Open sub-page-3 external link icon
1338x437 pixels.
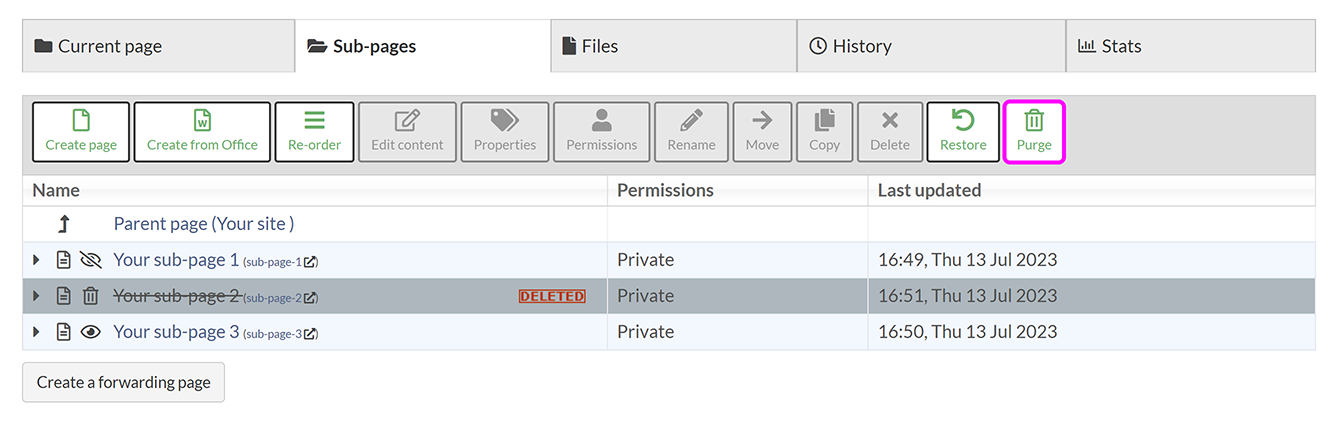pyautogui.click(x=311, y=334)
